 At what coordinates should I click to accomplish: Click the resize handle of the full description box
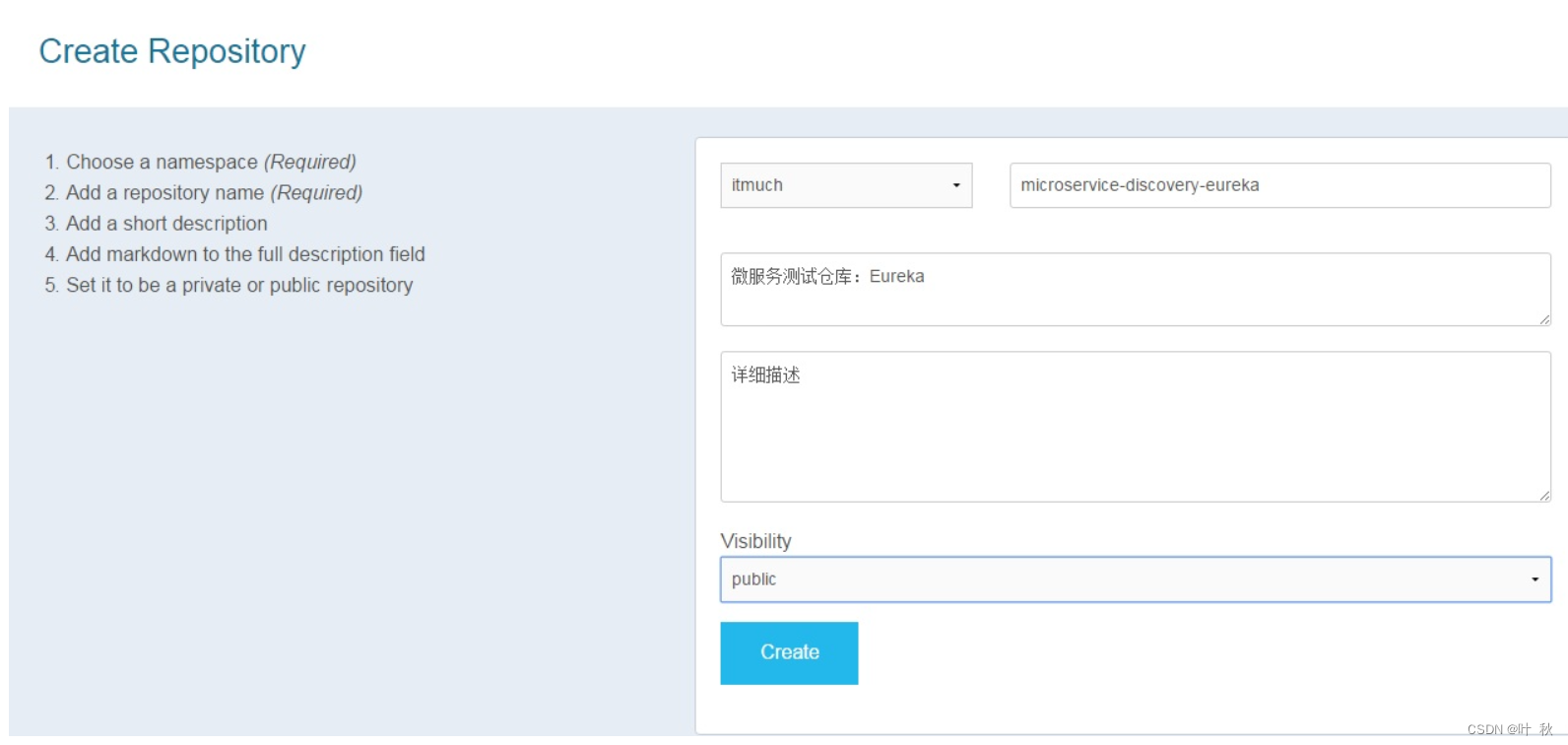click(1544, 496)
